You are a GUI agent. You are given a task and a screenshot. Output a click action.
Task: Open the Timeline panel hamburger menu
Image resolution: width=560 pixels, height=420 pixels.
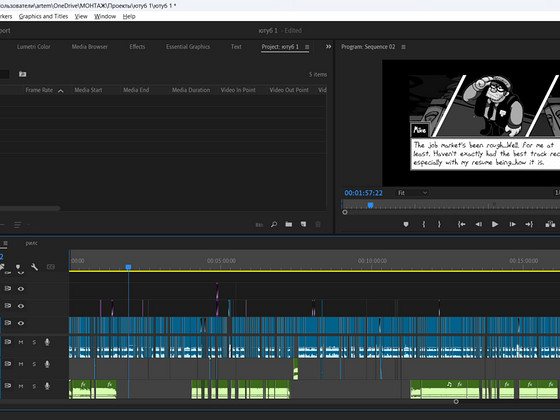(5, 243)
